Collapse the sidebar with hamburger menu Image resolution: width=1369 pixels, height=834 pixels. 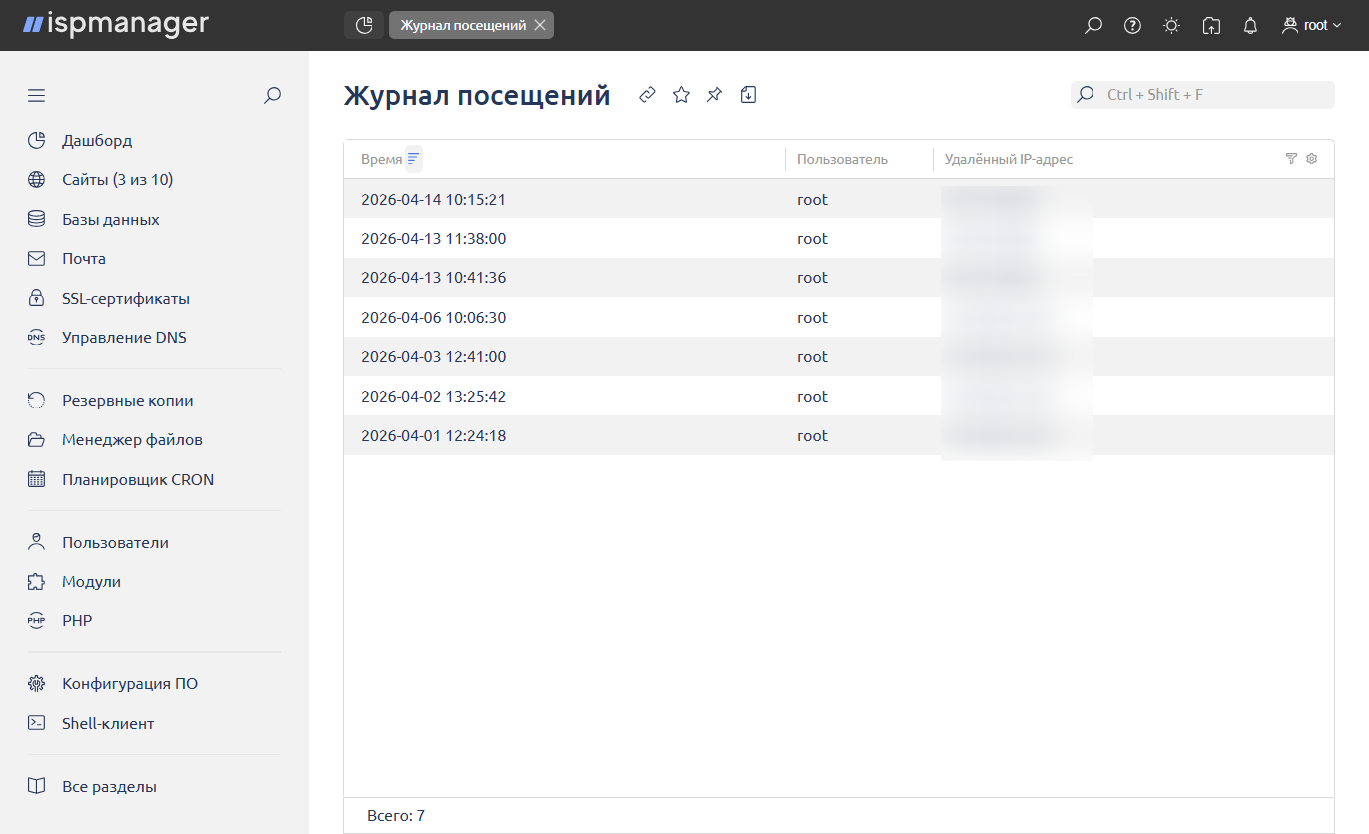pos(37,96)
